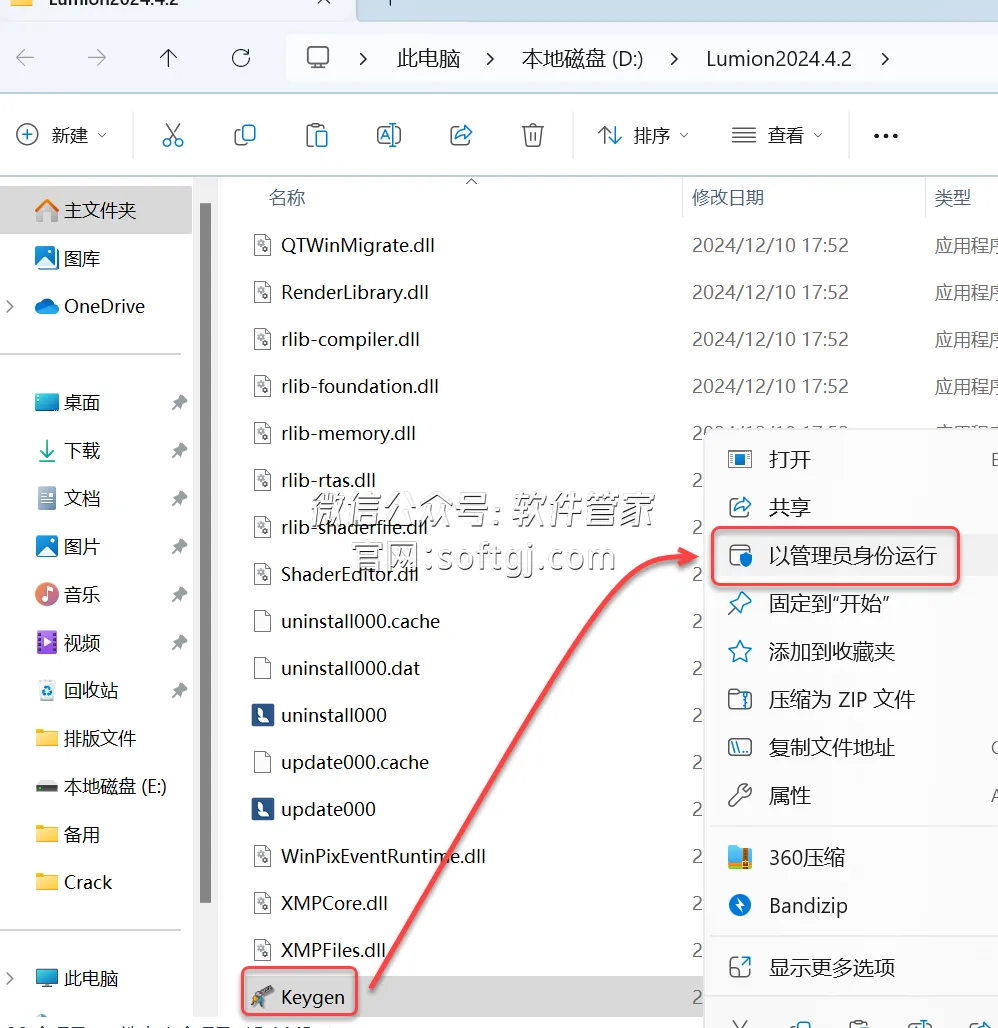The height and width of the screenshot is (1028, 998).
Task: Select the RenderLibrary.dll file
Action: 355,292
